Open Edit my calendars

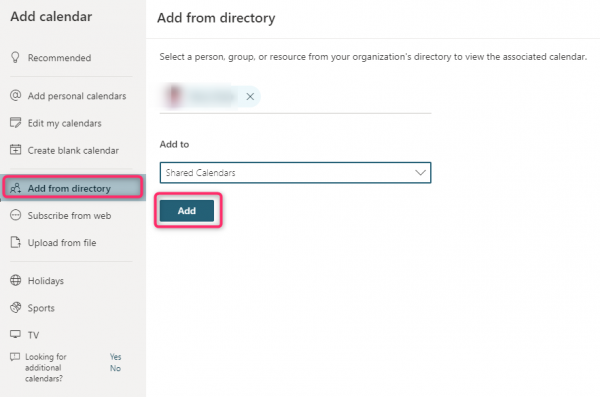click(x=65, y=123)
